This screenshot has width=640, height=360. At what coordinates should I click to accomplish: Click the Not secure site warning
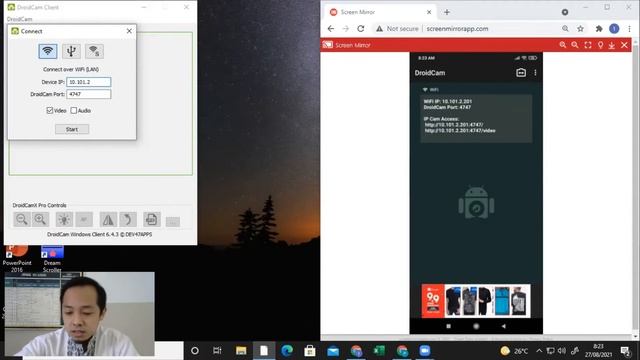pyautogui.click(x=397, y=29)
